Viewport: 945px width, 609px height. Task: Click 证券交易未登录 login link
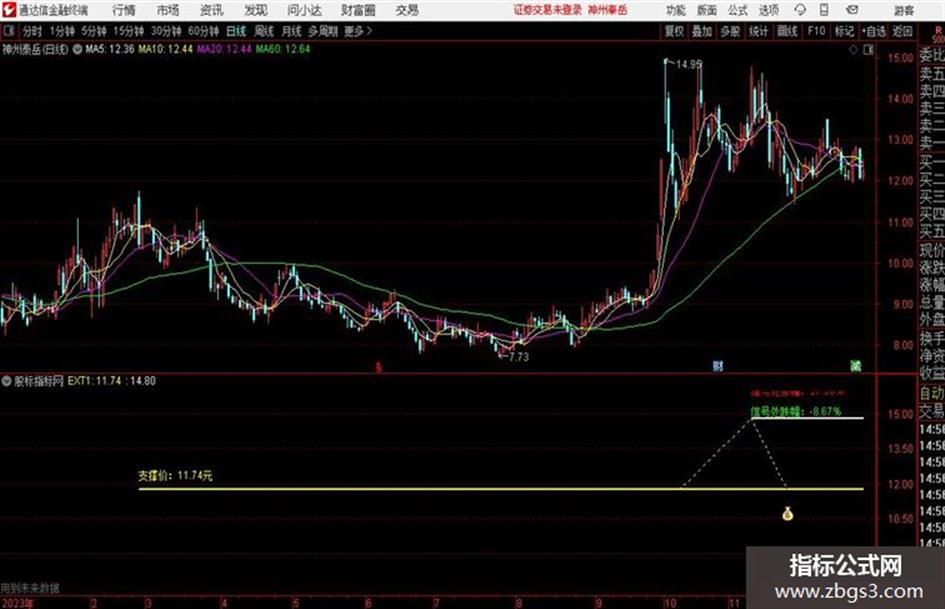548,10
